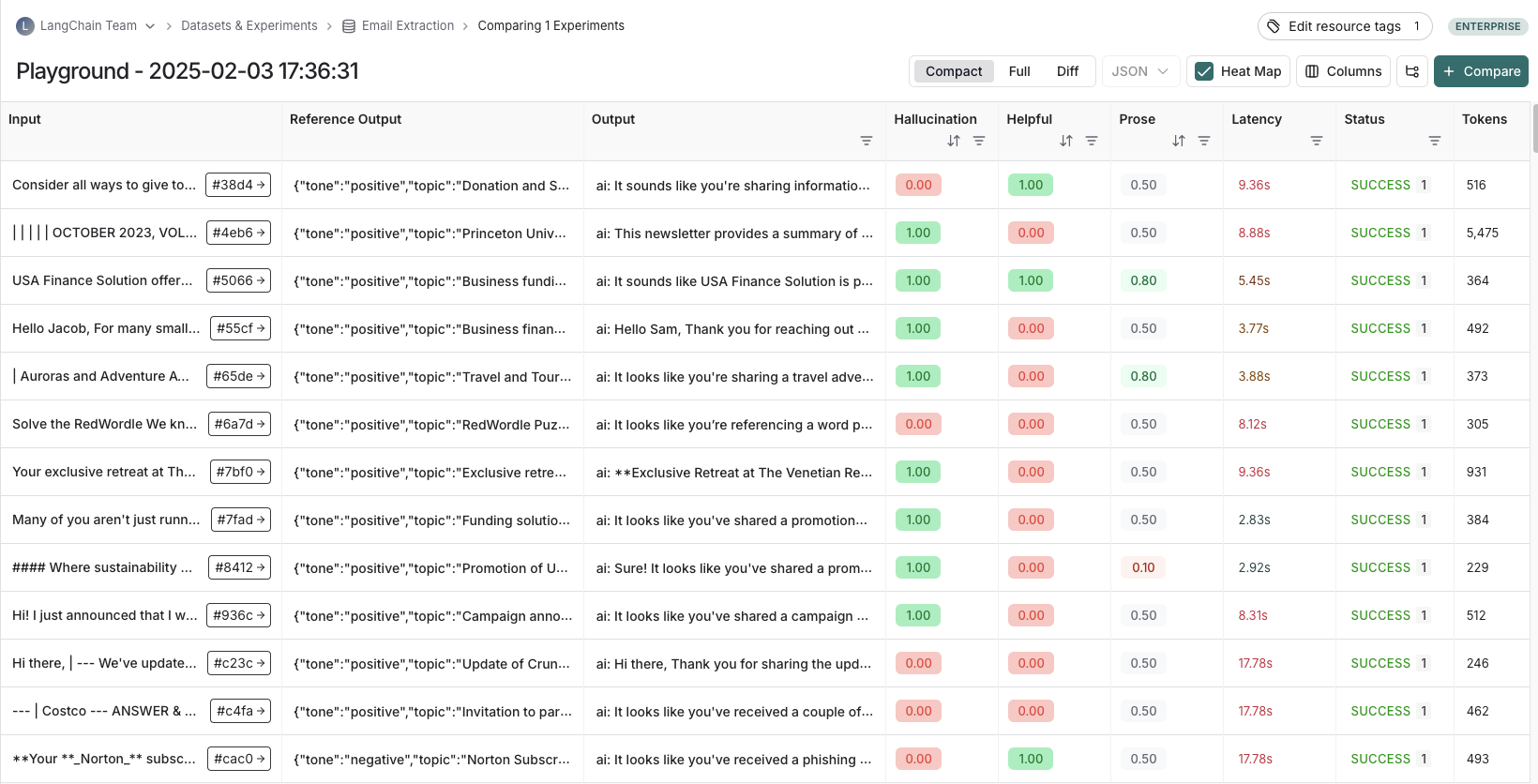Open example #6a7d link
Viewport: 1538px width, 784px height.
tap(239, 424)
